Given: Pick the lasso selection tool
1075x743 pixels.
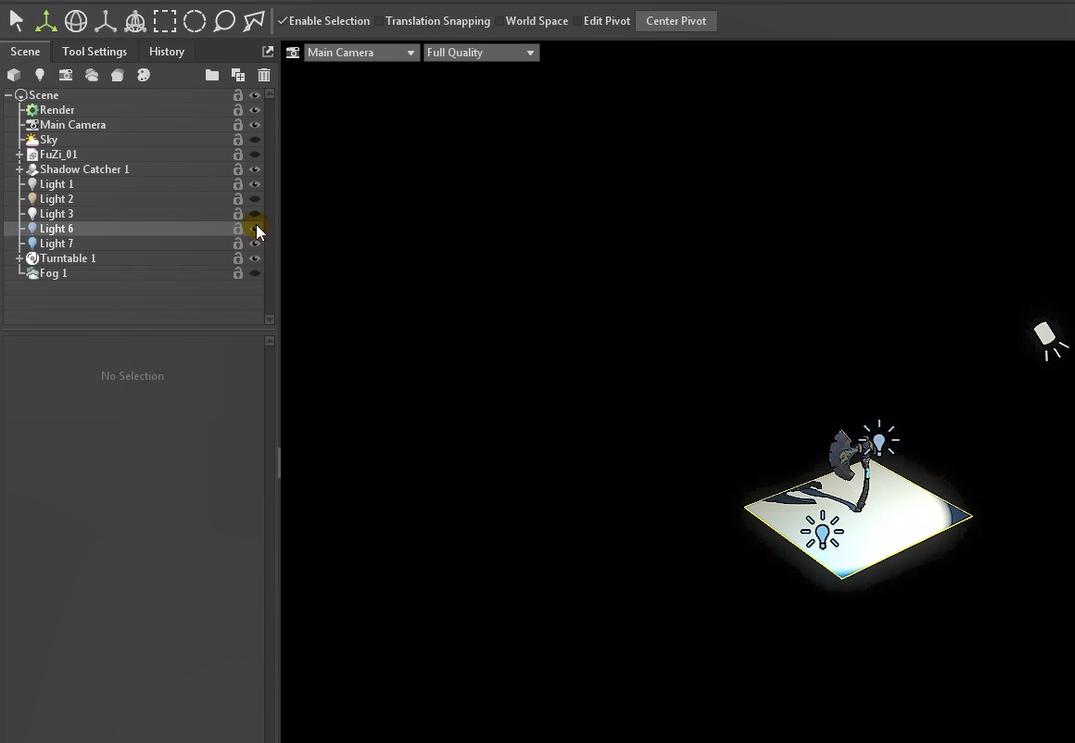Looking at the screenshot, I should [x=224, y=20].
